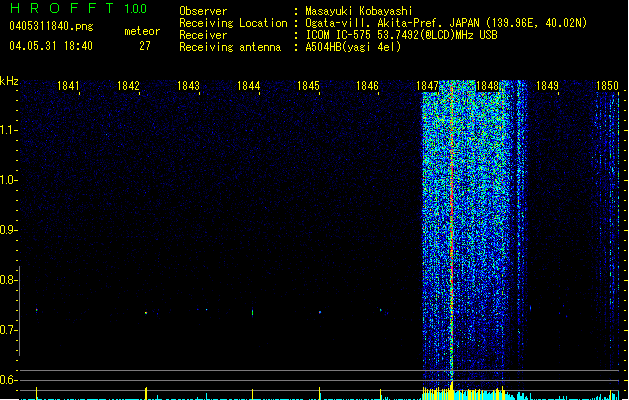Select the date stamp 04.05.31 18:40
This screenshot has height=400, width=629.
pyautogui.click(x=51, y=46)
